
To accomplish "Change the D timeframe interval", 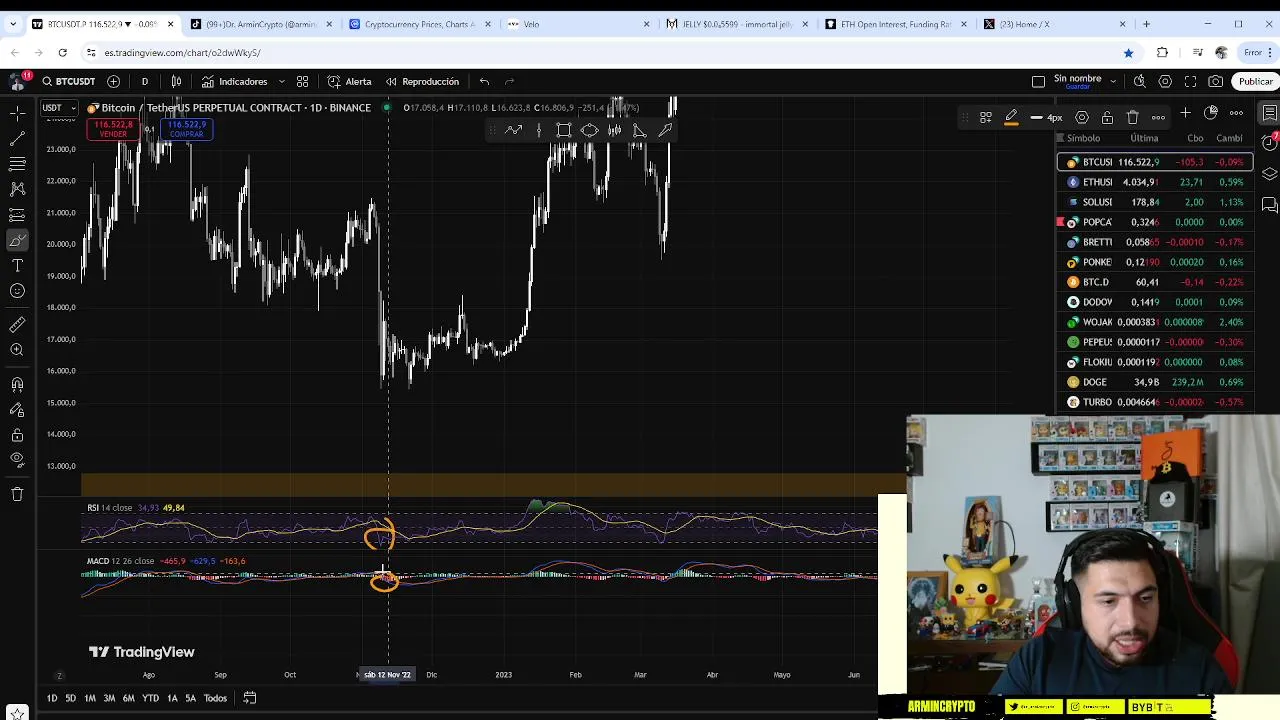I will click(144, 81).
